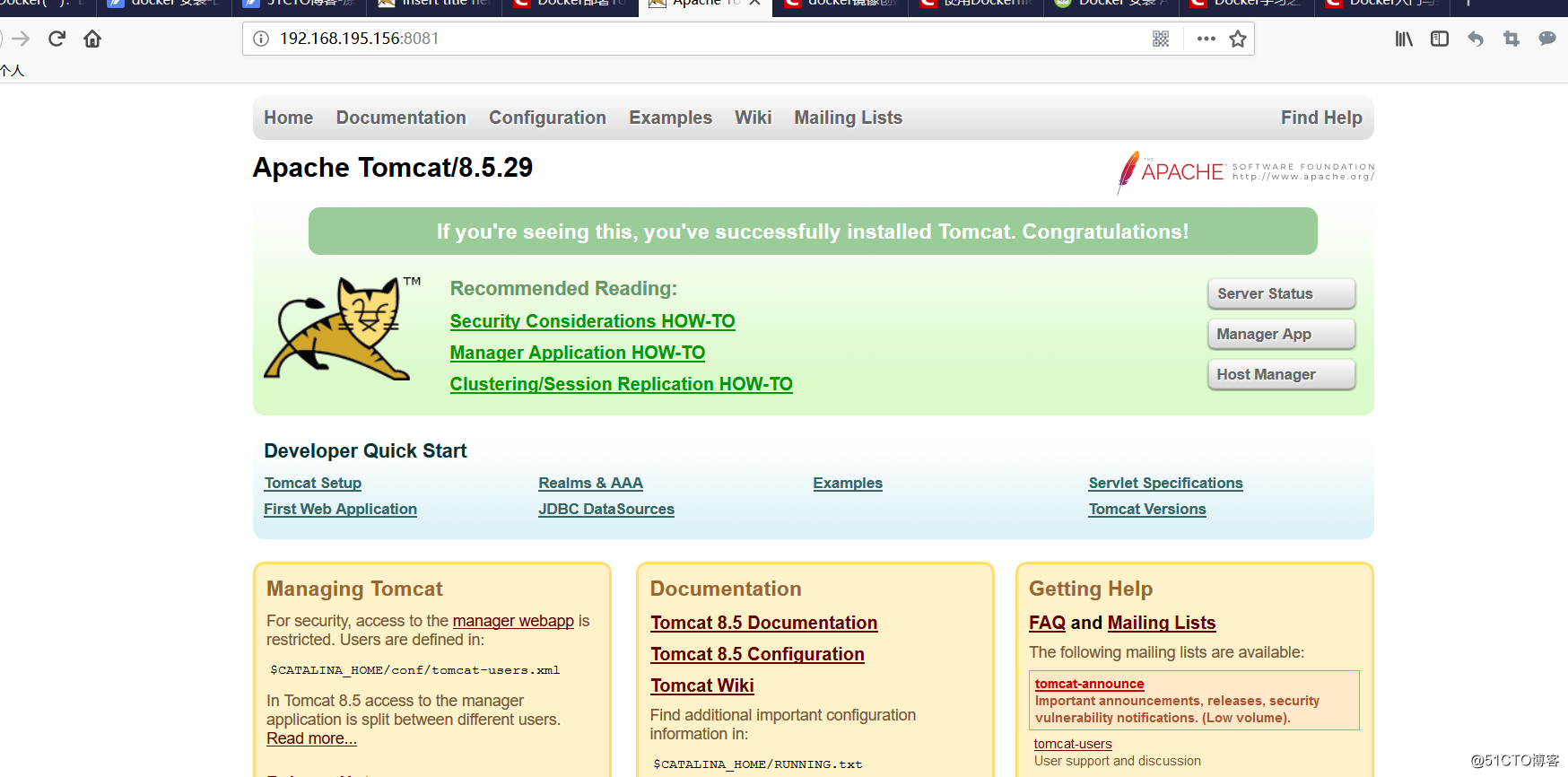
Task: Open the Tomcat Setup link
Action: 312,483
